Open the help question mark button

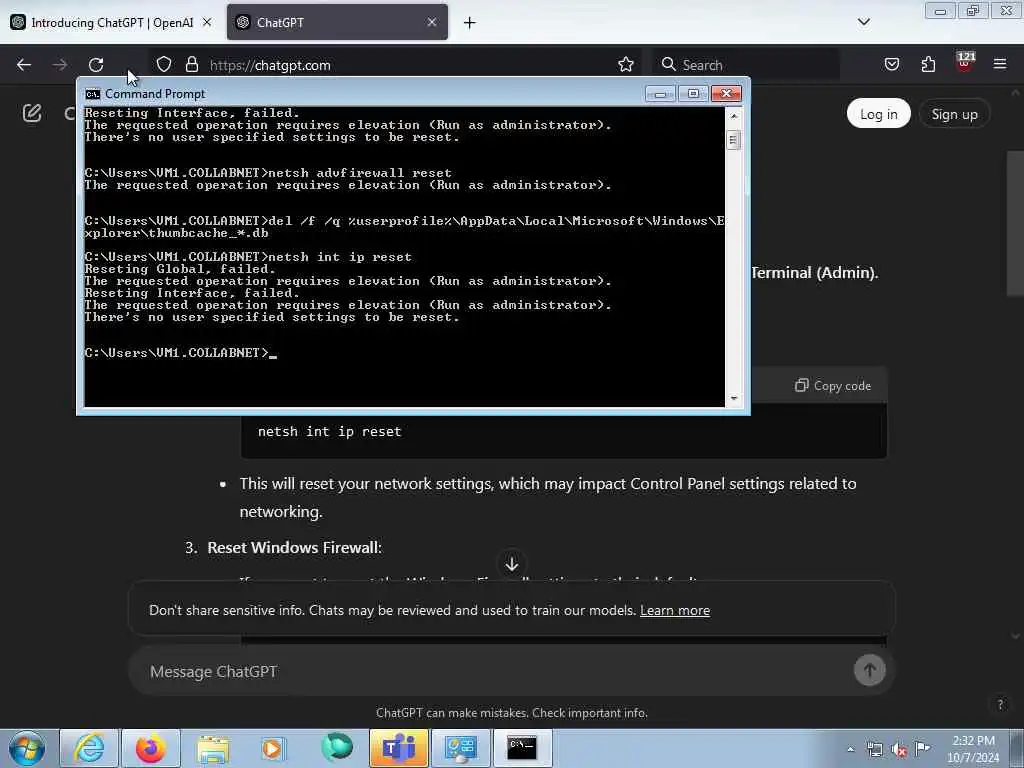(1000, 704)
